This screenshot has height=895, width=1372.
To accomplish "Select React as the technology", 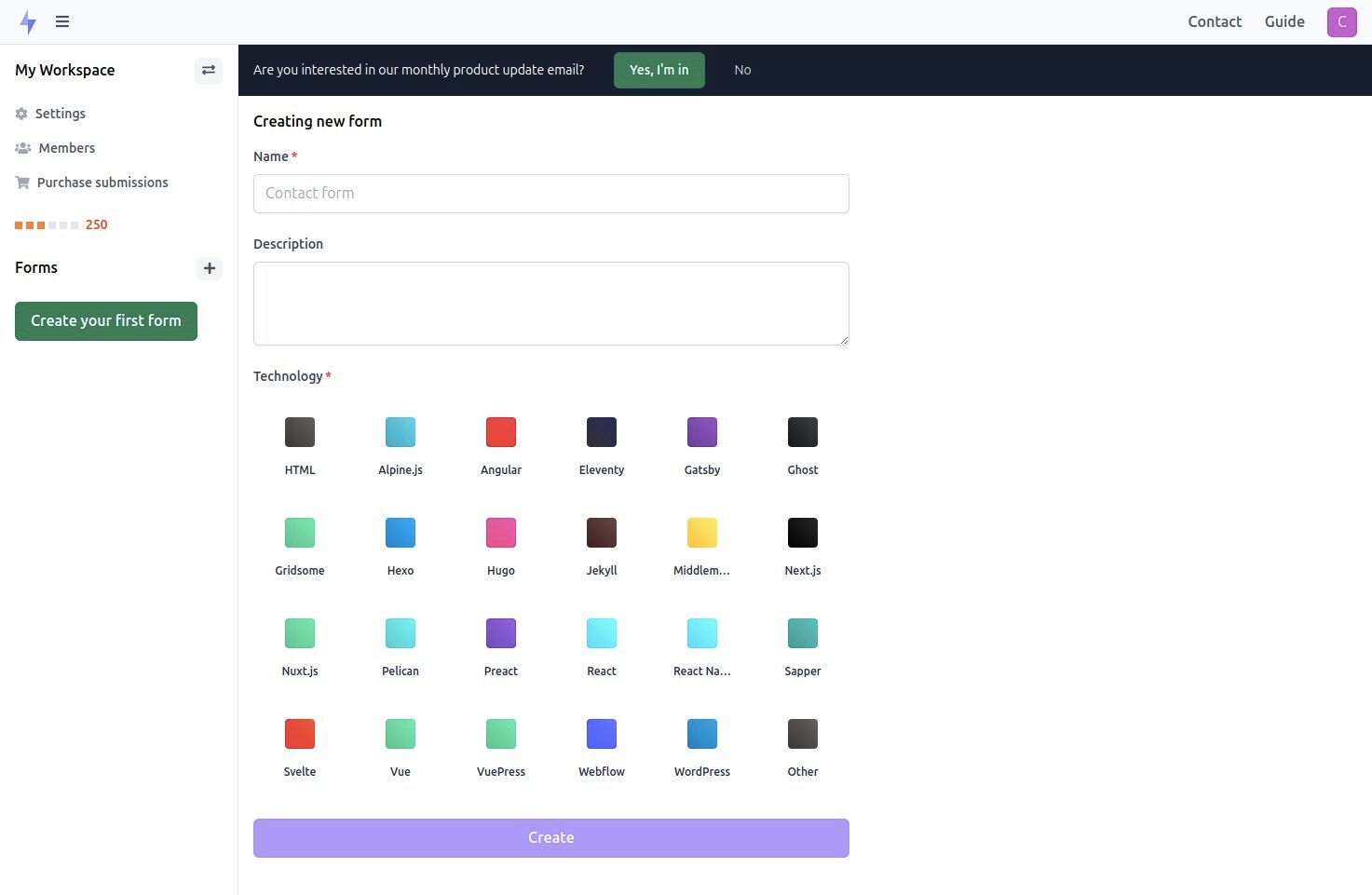I will [601, 632].
